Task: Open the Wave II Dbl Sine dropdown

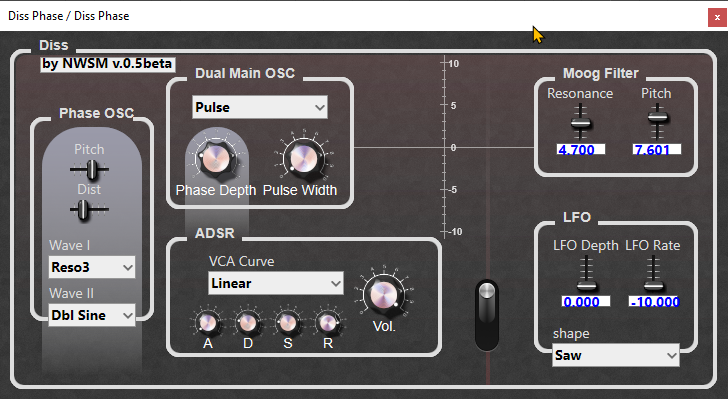Action: click(x=92, y=315)
